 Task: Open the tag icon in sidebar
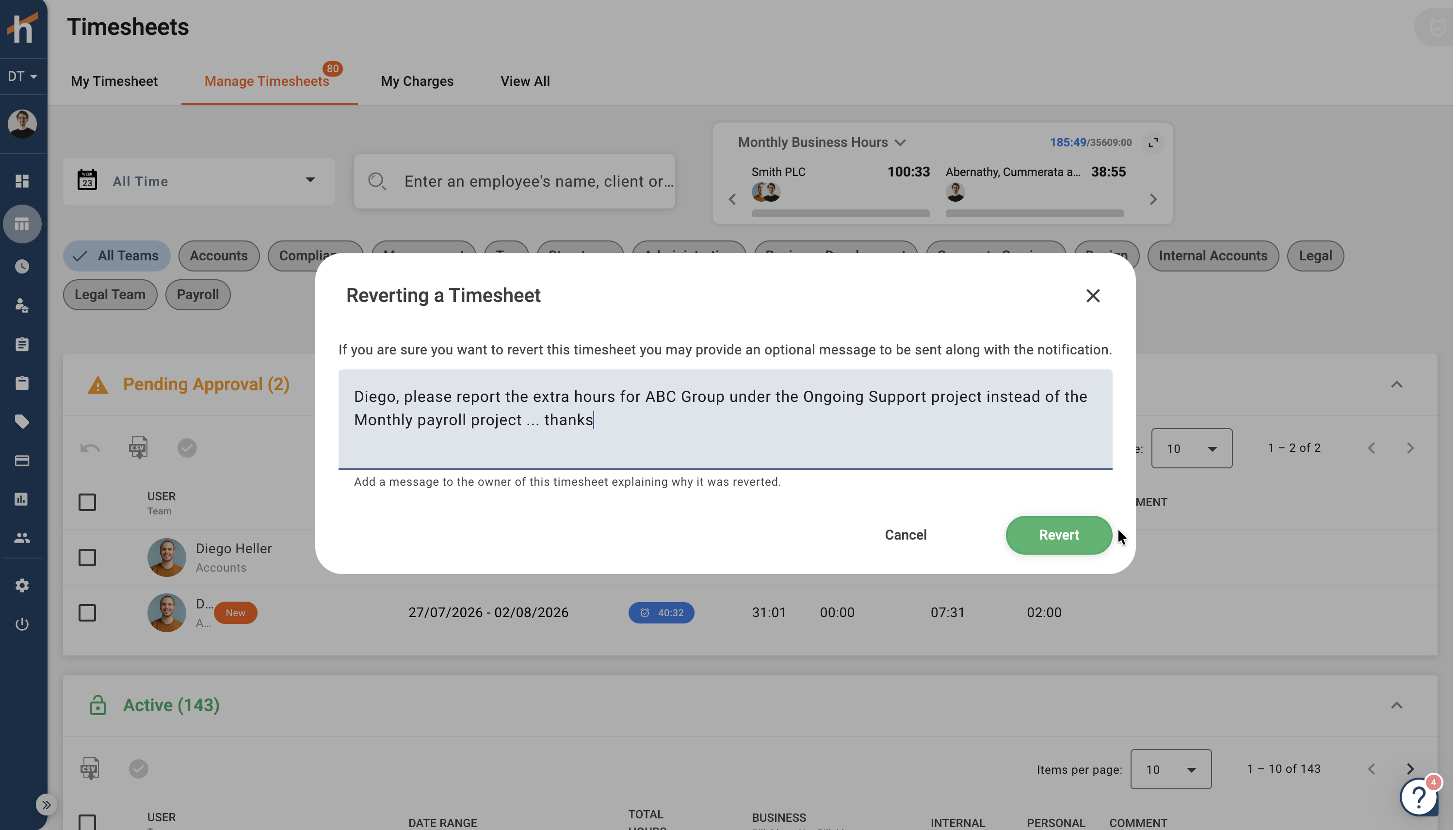tap(22, 422)
